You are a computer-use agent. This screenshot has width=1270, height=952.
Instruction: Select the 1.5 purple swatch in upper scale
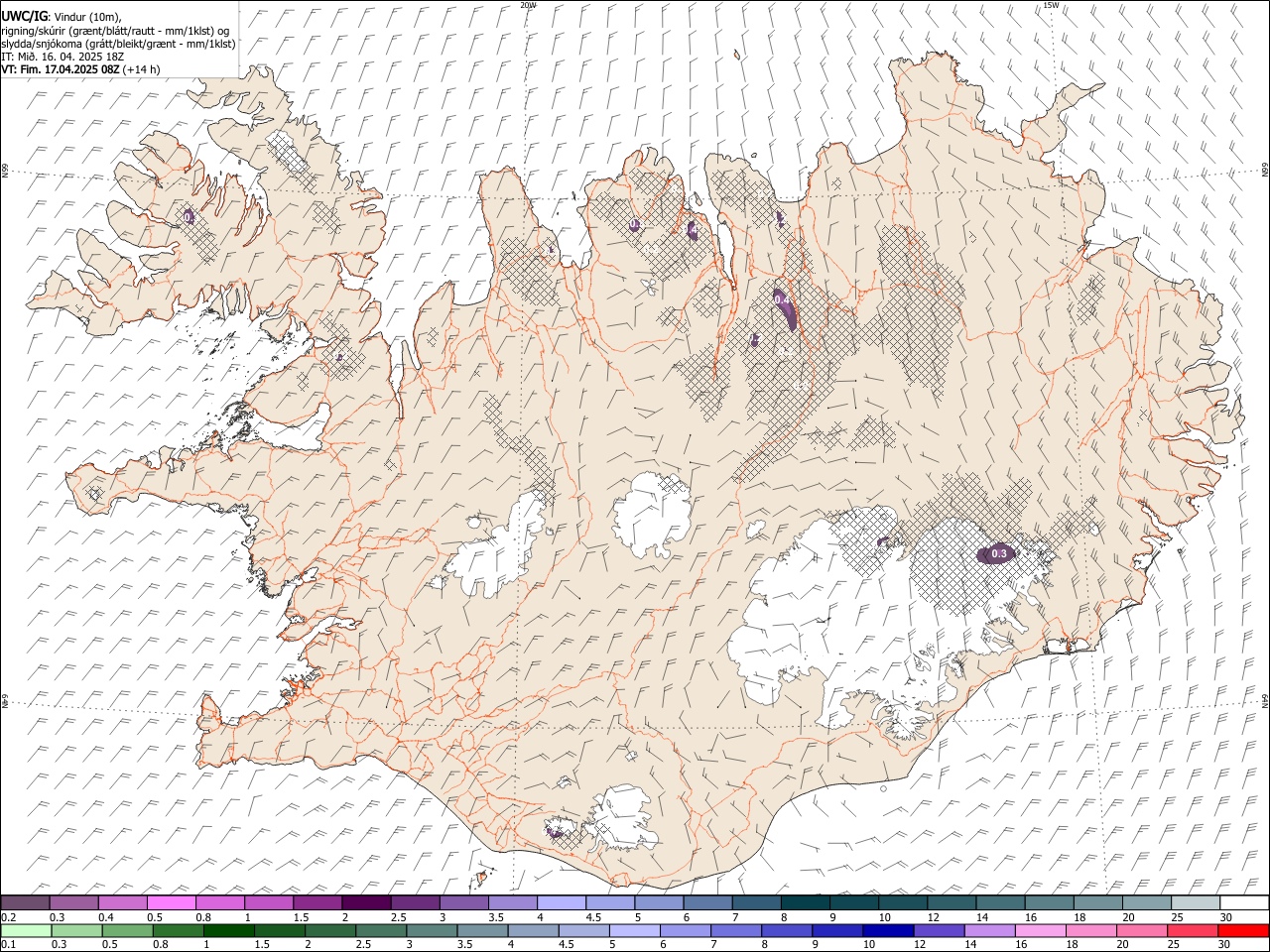point(317,902)
